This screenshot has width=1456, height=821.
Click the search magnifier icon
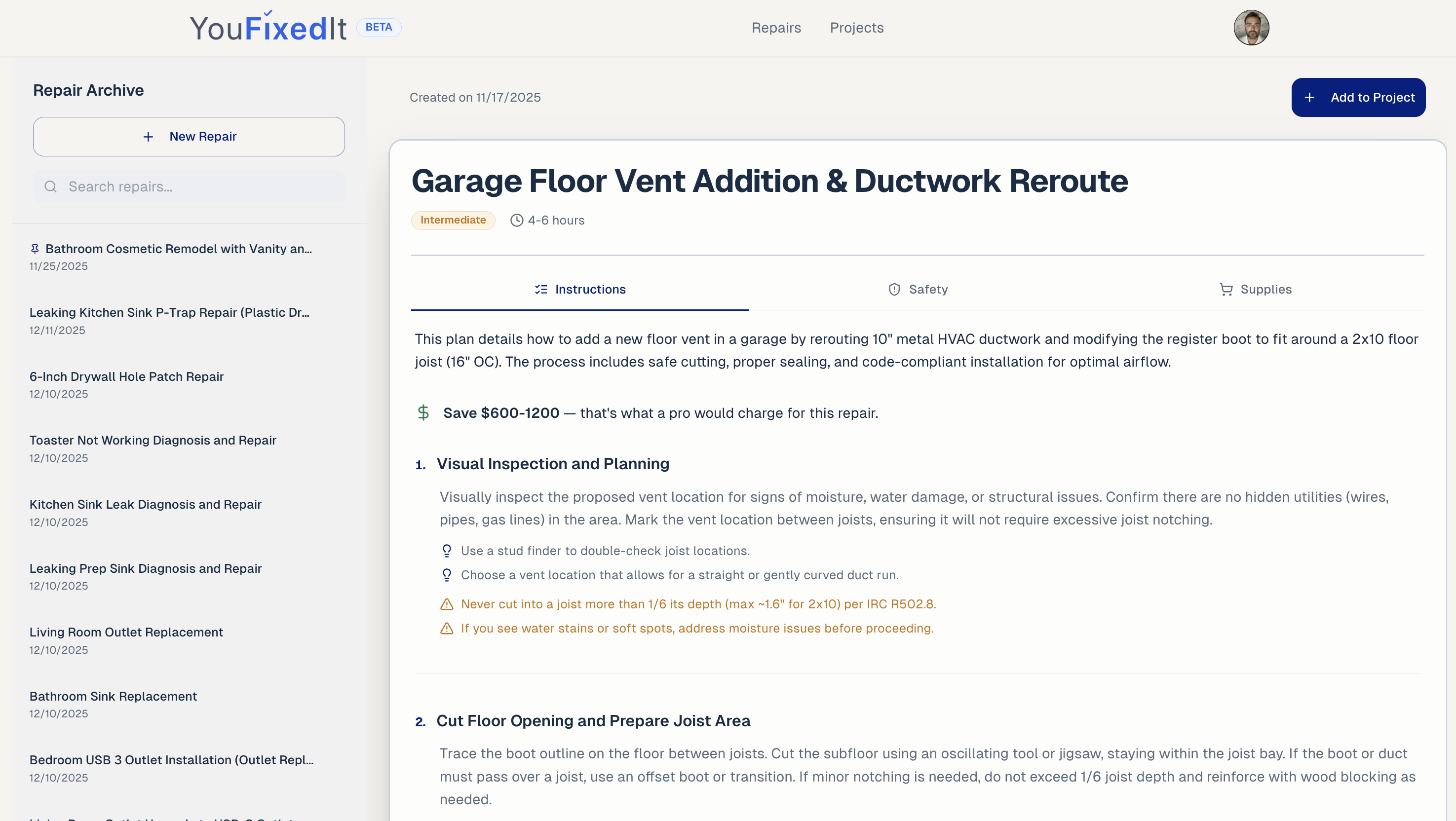coord(50,187)
